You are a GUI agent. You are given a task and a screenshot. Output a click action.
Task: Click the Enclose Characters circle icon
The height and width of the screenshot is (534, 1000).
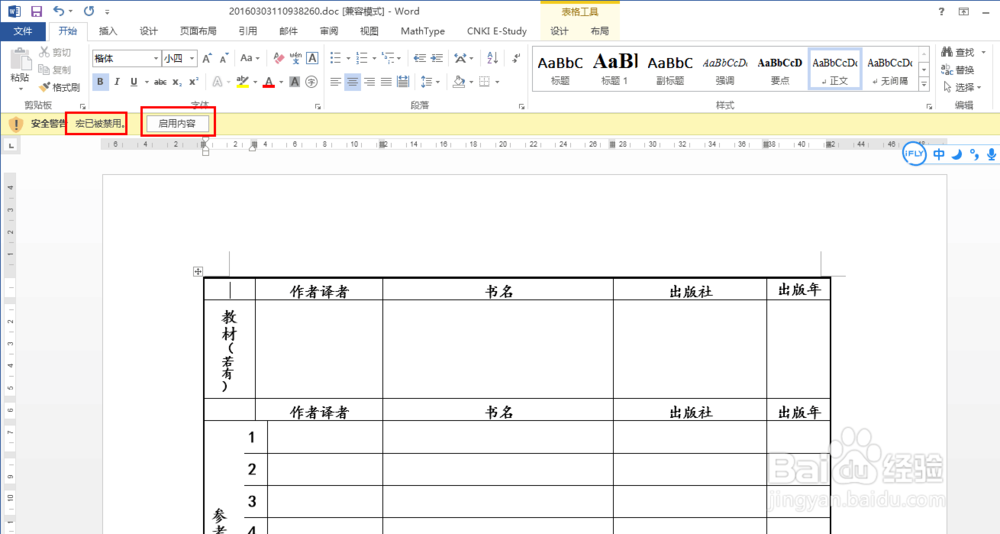(x=311, y=82)
